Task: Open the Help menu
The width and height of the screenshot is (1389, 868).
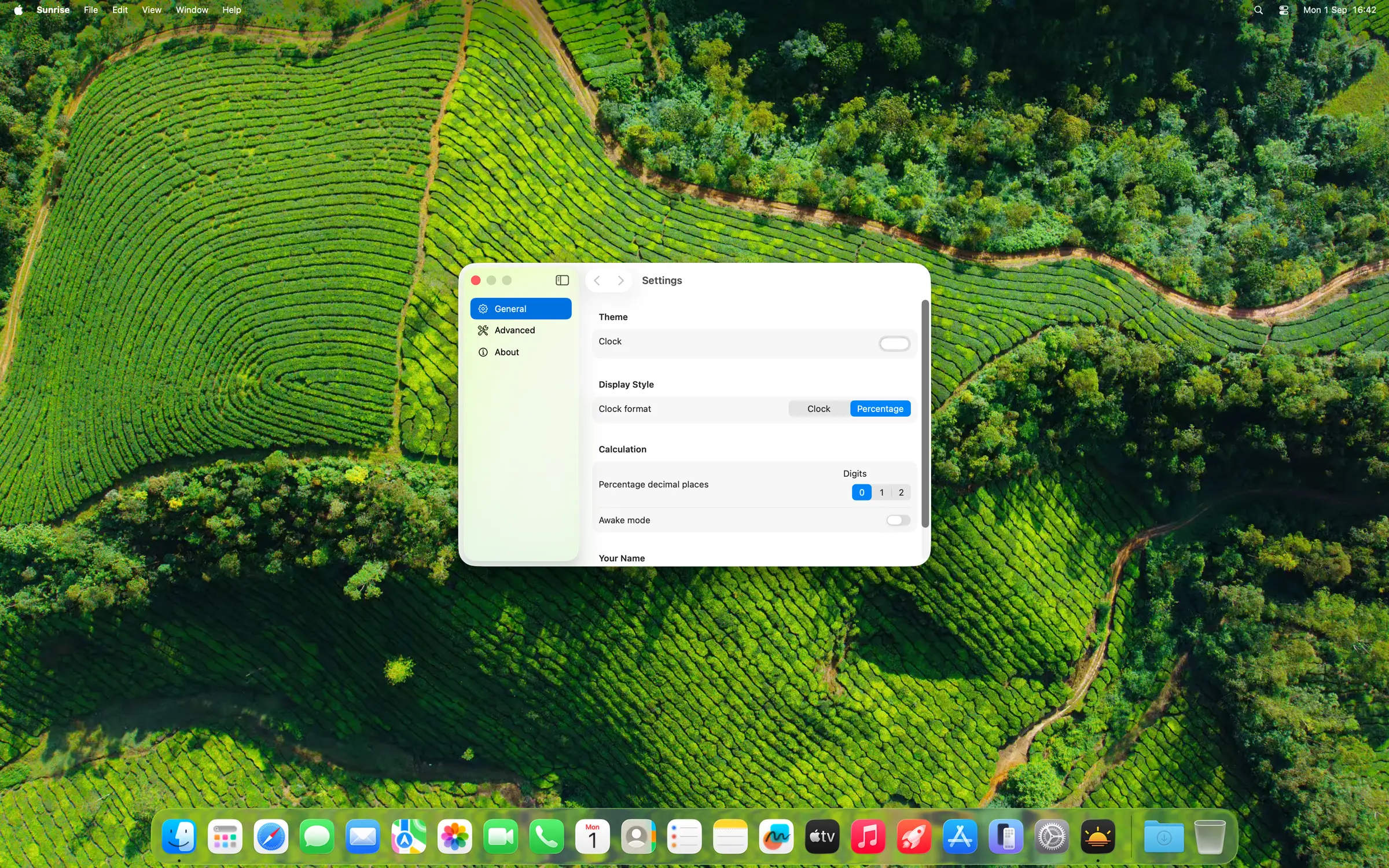Action: (231, 10)
